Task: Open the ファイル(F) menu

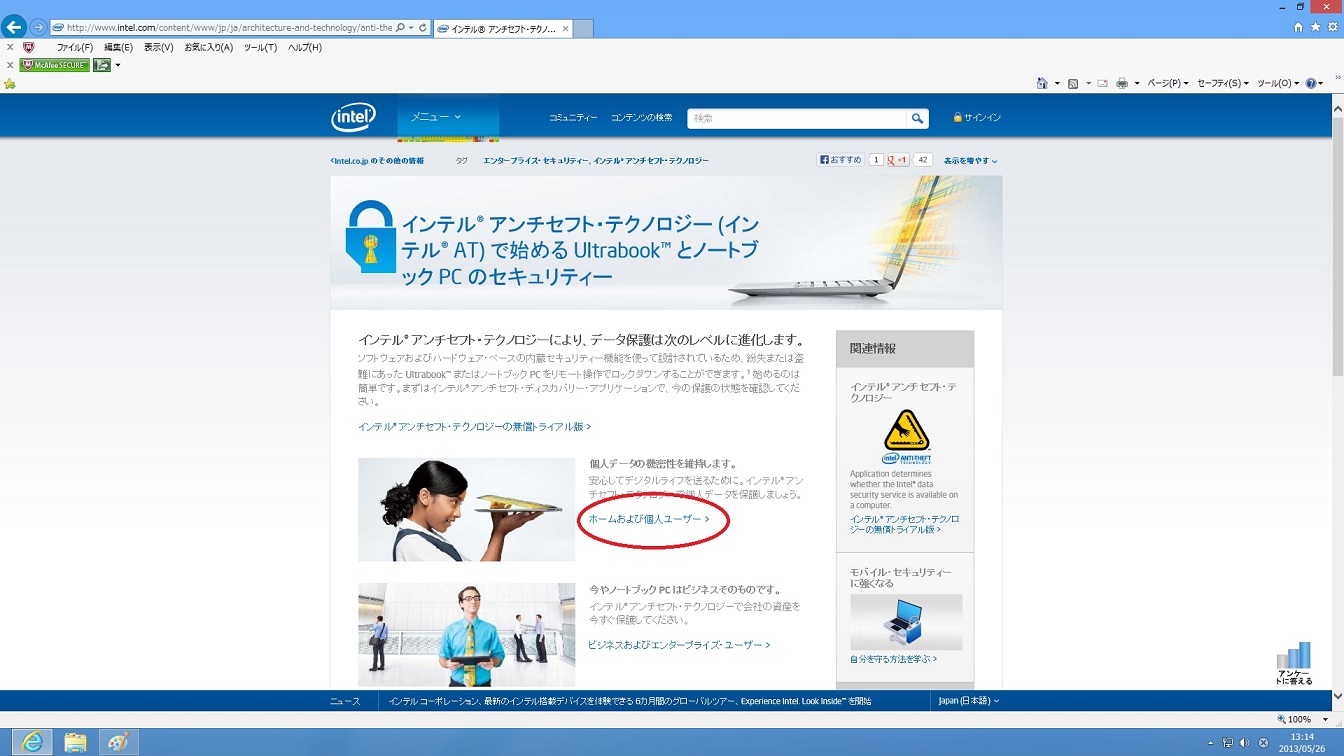Action: (75, 47)
